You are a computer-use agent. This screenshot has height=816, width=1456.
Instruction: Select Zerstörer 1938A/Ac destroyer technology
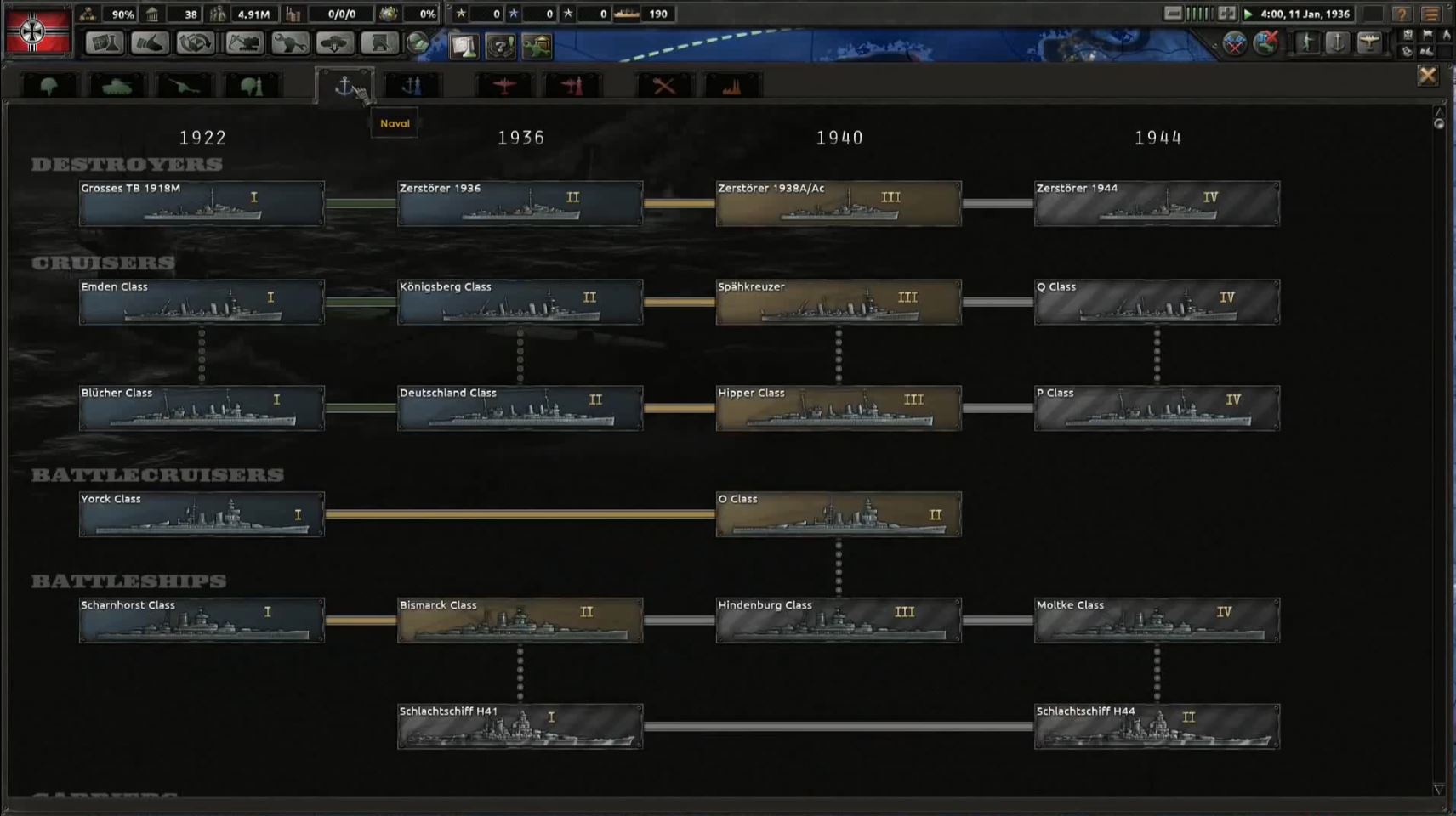(x=839, y=204)
